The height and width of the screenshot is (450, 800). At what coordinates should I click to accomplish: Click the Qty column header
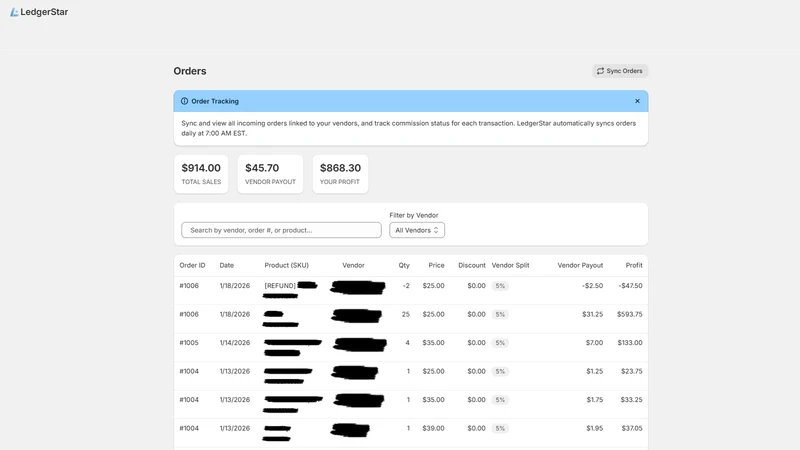404,265
